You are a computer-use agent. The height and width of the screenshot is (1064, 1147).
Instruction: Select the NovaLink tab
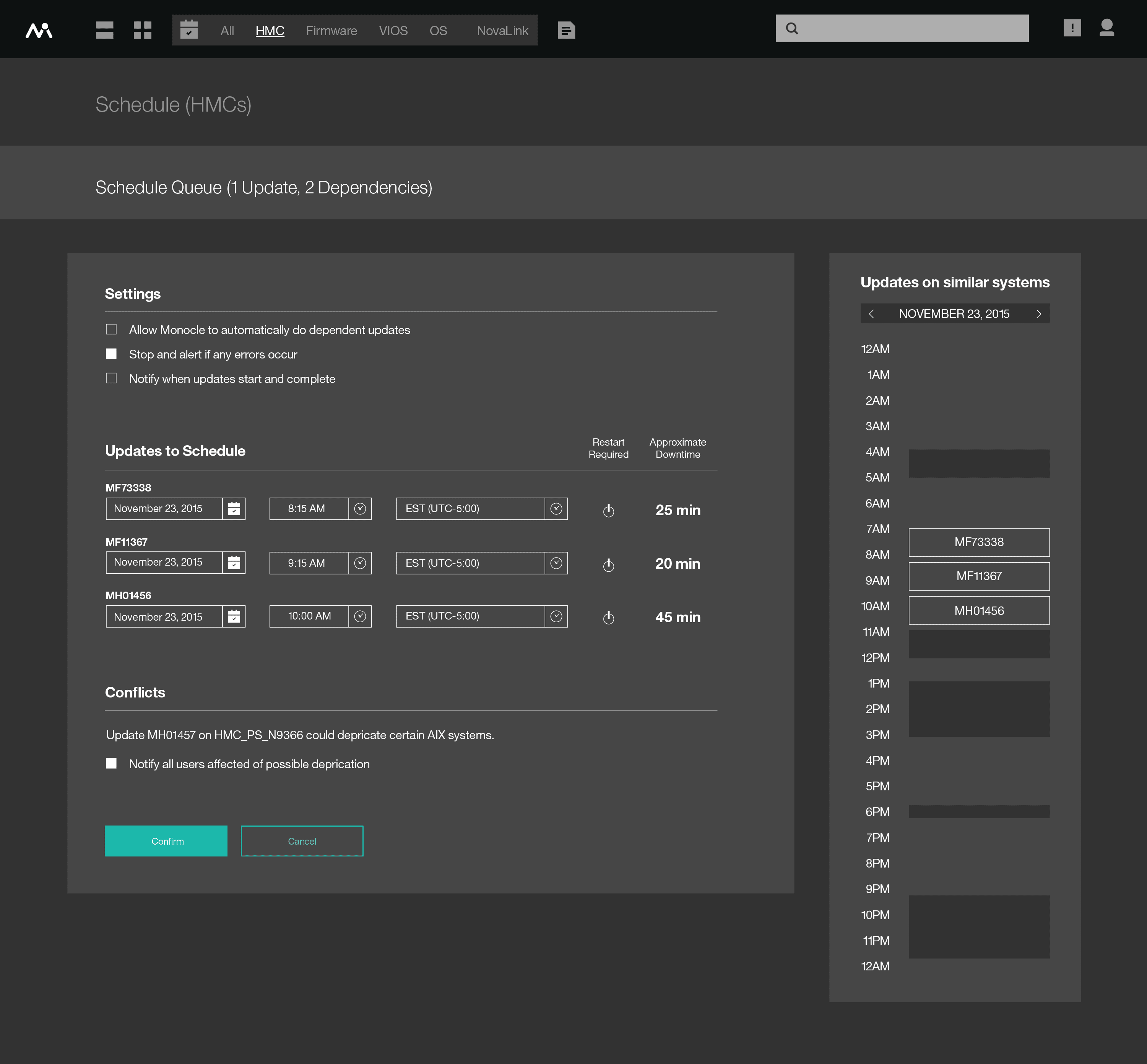502,31
